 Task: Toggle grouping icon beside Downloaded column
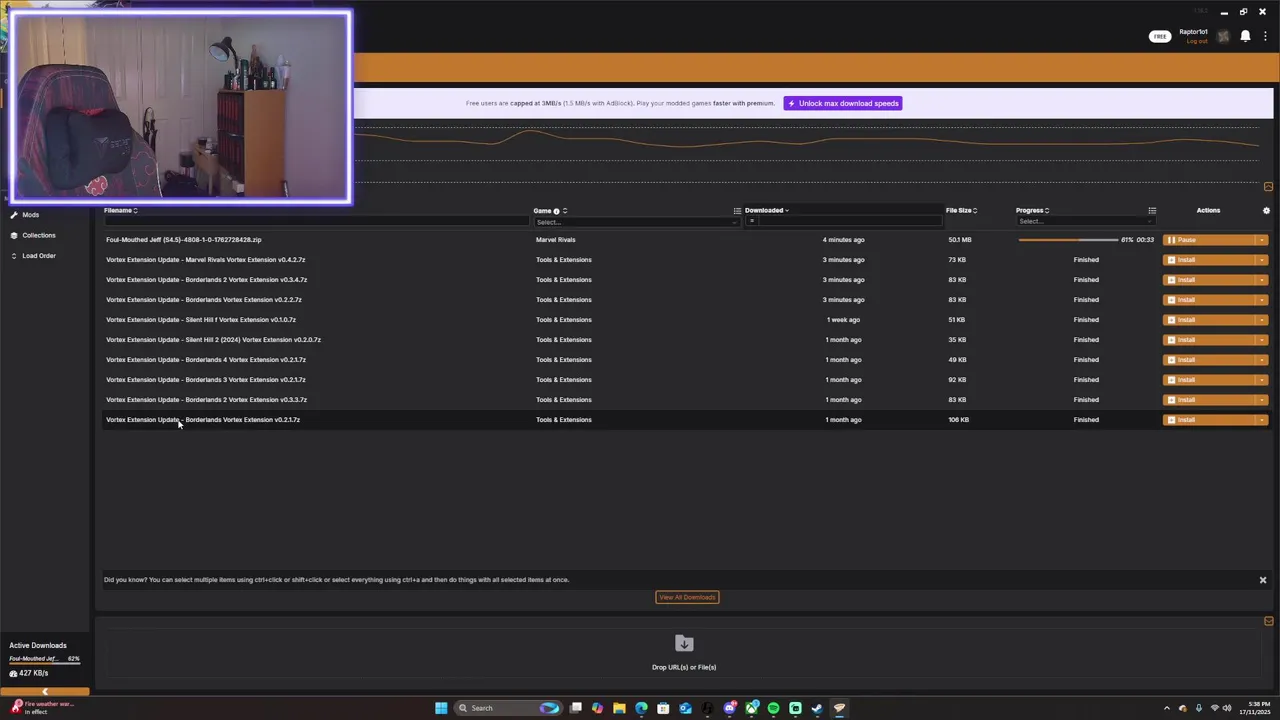point(737,210)
